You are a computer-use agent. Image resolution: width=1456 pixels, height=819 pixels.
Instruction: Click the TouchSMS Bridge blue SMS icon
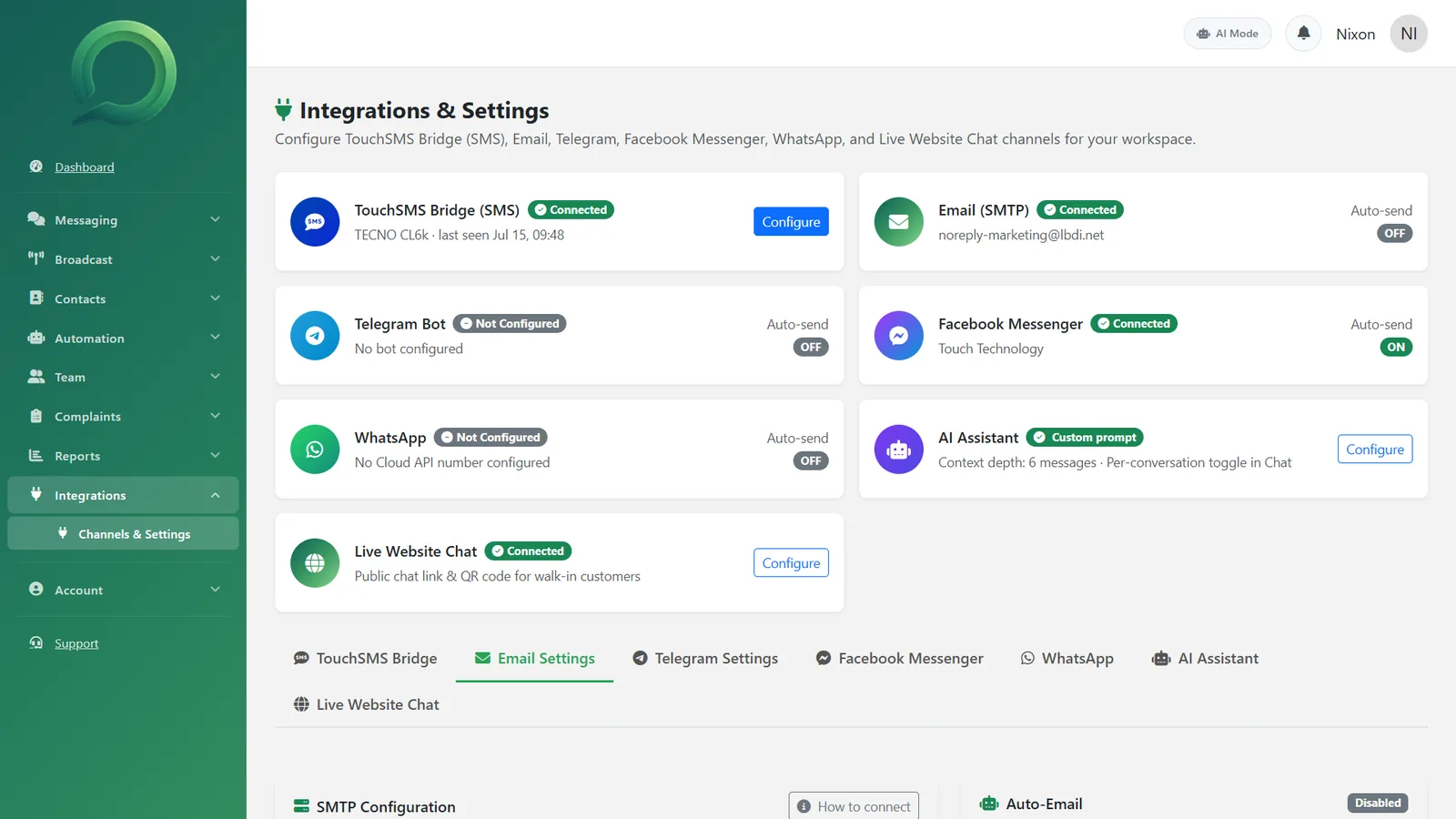[315, 221]
